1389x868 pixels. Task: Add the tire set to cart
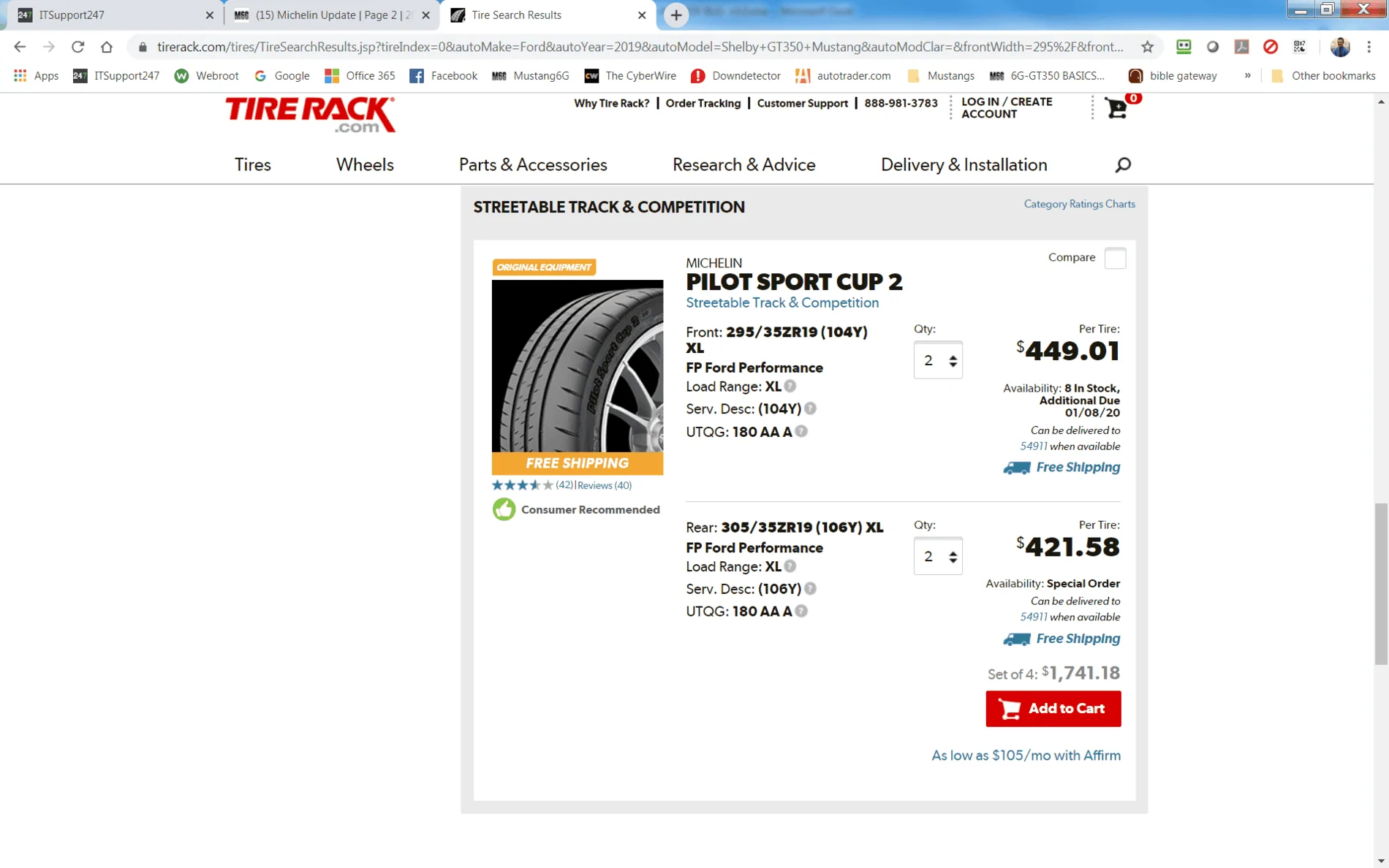(1053, 709)
